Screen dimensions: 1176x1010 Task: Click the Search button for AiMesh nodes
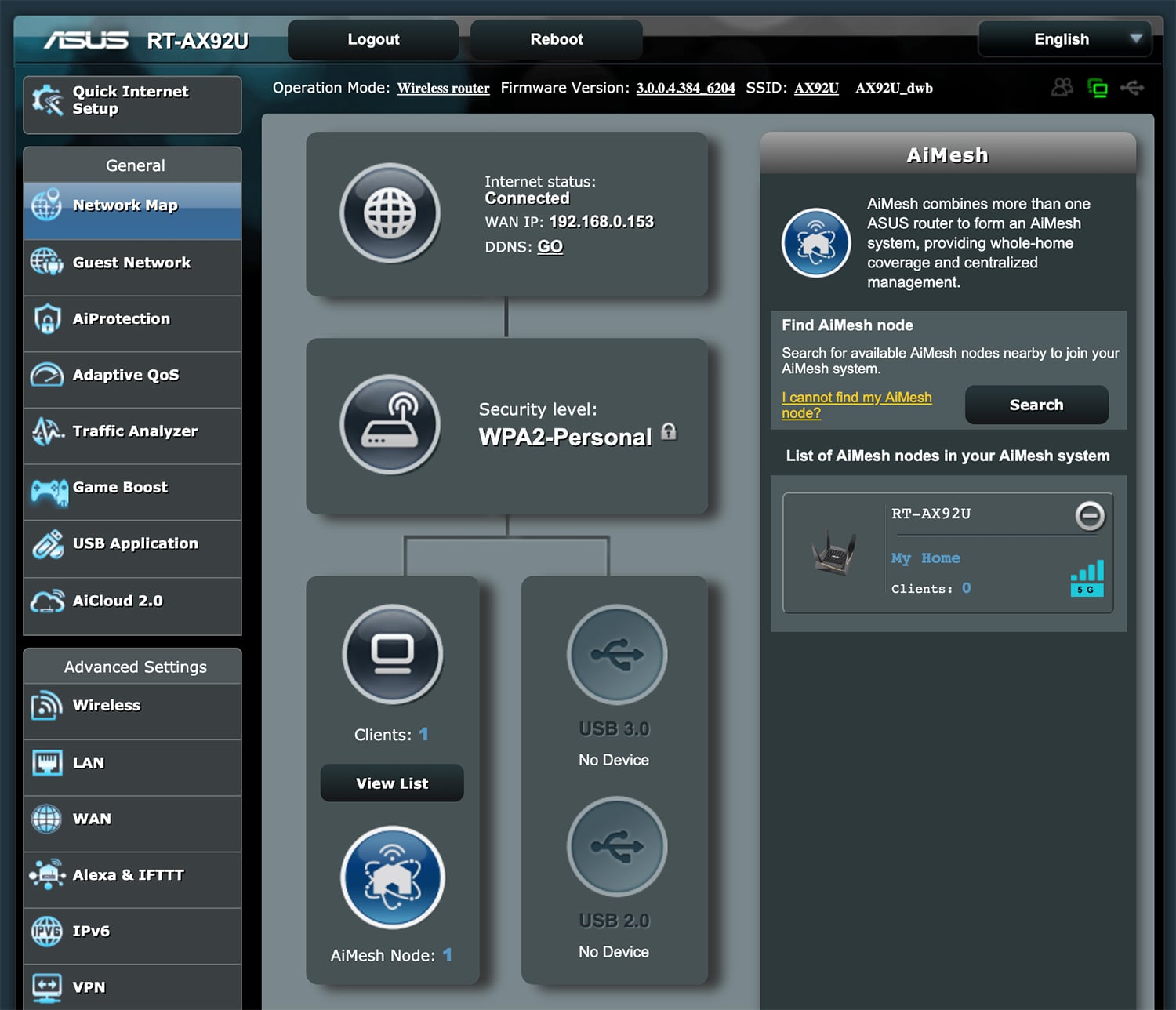pyautogui.click(x=1036, y=405)
